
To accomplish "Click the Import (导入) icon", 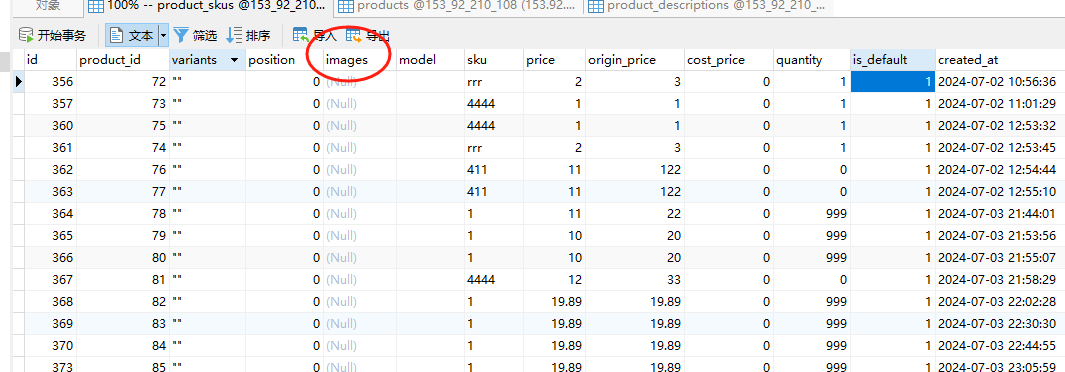I will point(300,35).
